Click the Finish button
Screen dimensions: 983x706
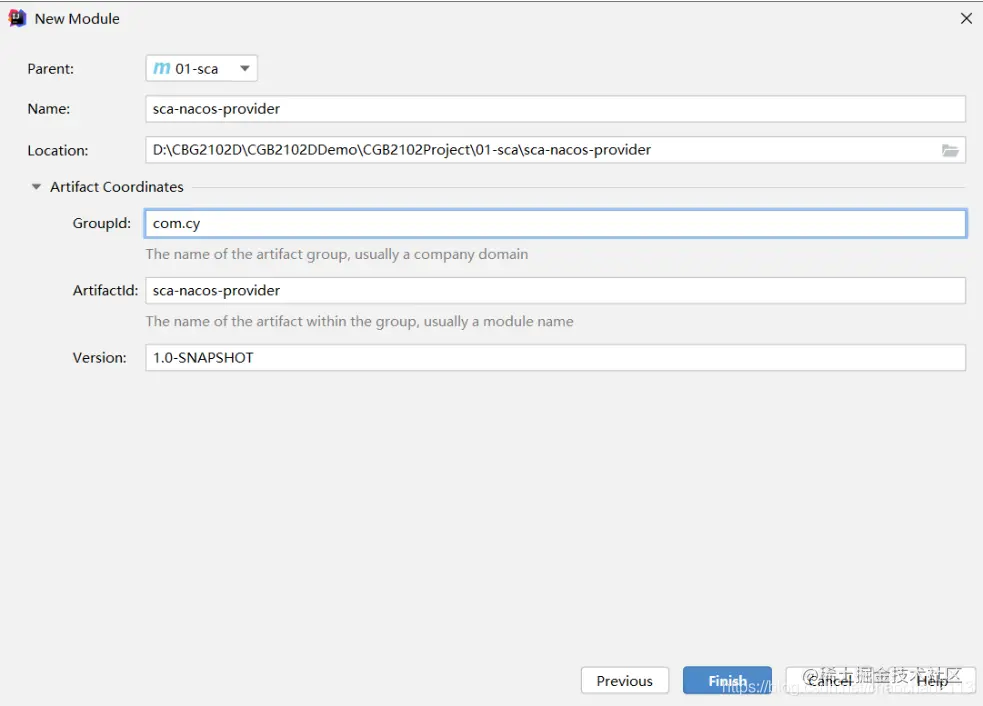click(727, 680)
